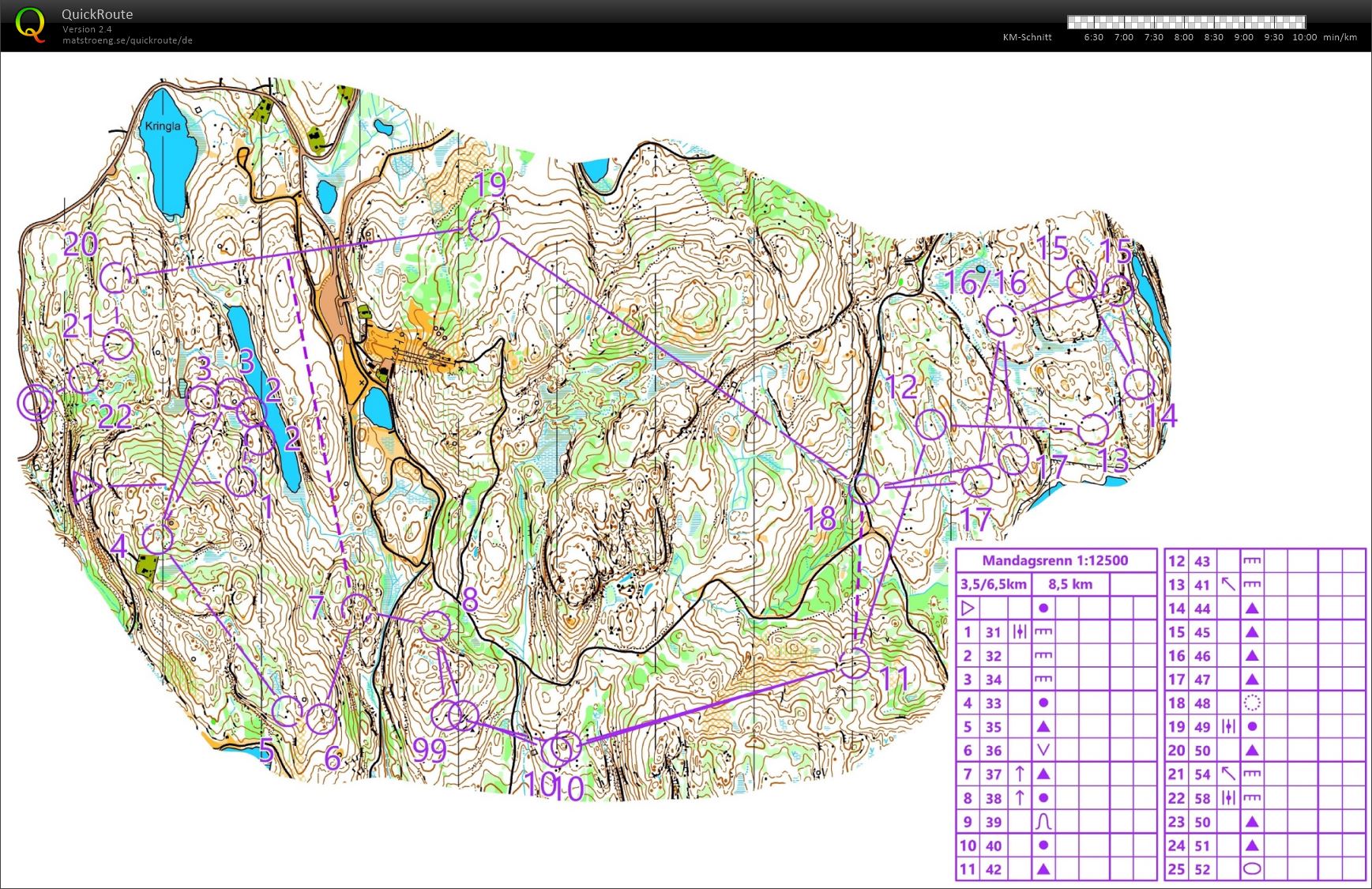
Task: Click the control circle numbered 20
Action: [x=115, y=278]
